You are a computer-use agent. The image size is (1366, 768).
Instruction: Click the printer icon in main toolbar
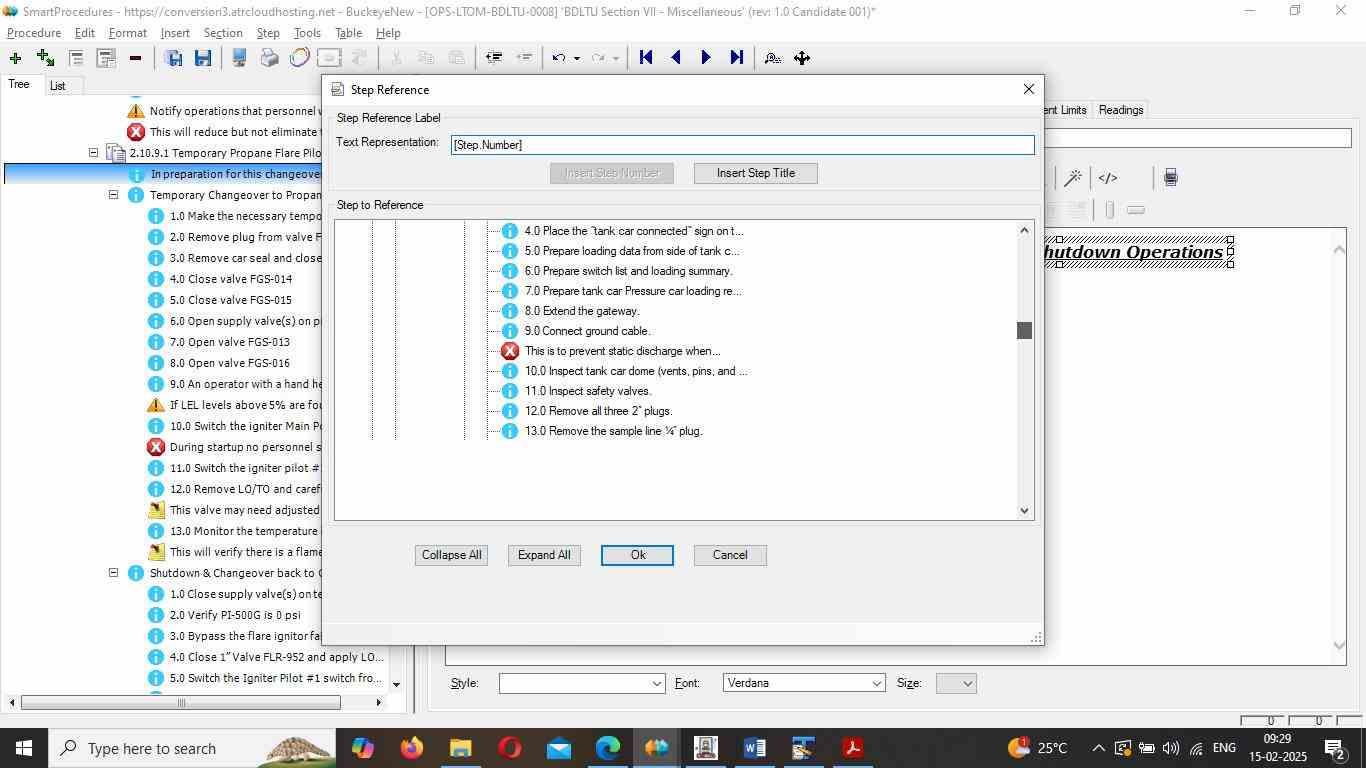point(269,58)
